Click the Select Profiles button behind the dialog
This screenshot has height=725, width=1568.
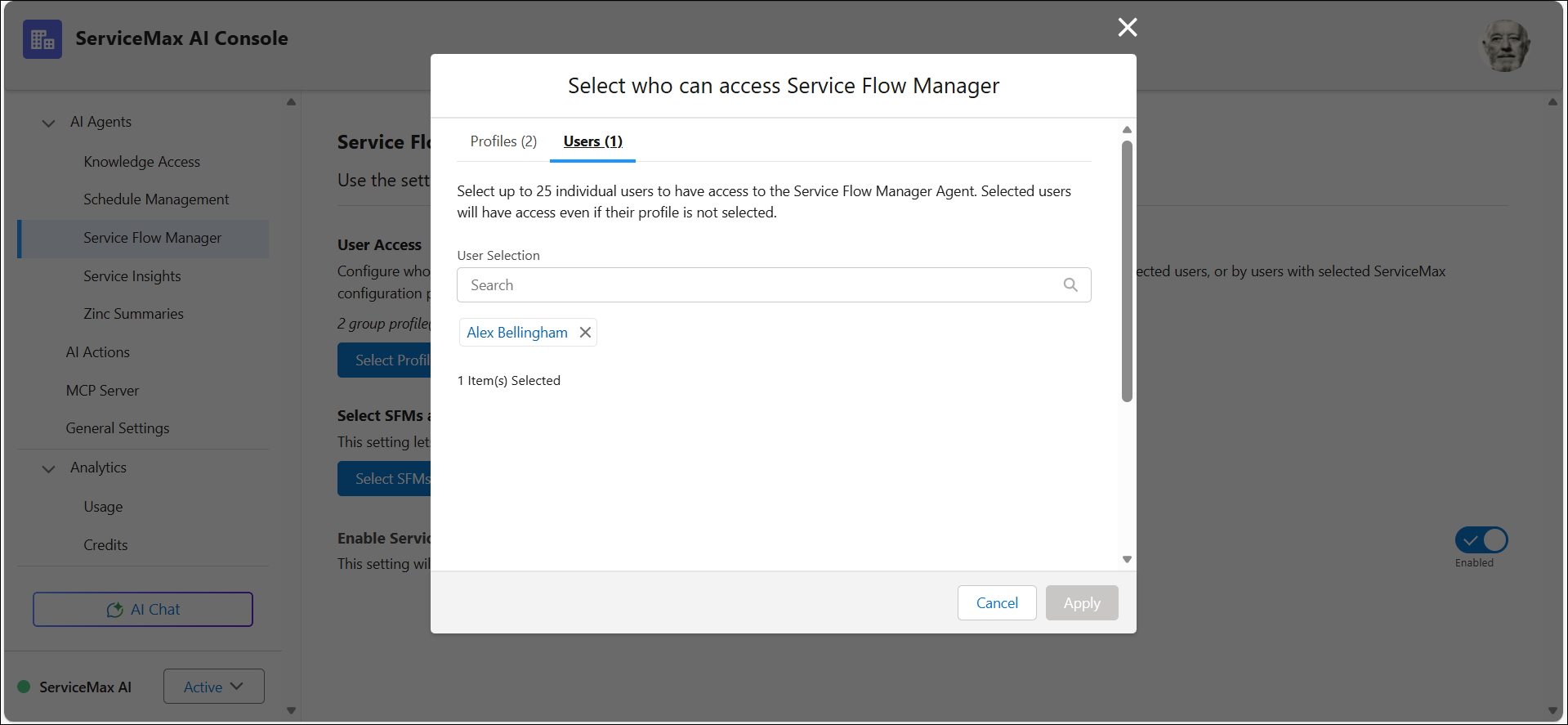tap(384, 360)
